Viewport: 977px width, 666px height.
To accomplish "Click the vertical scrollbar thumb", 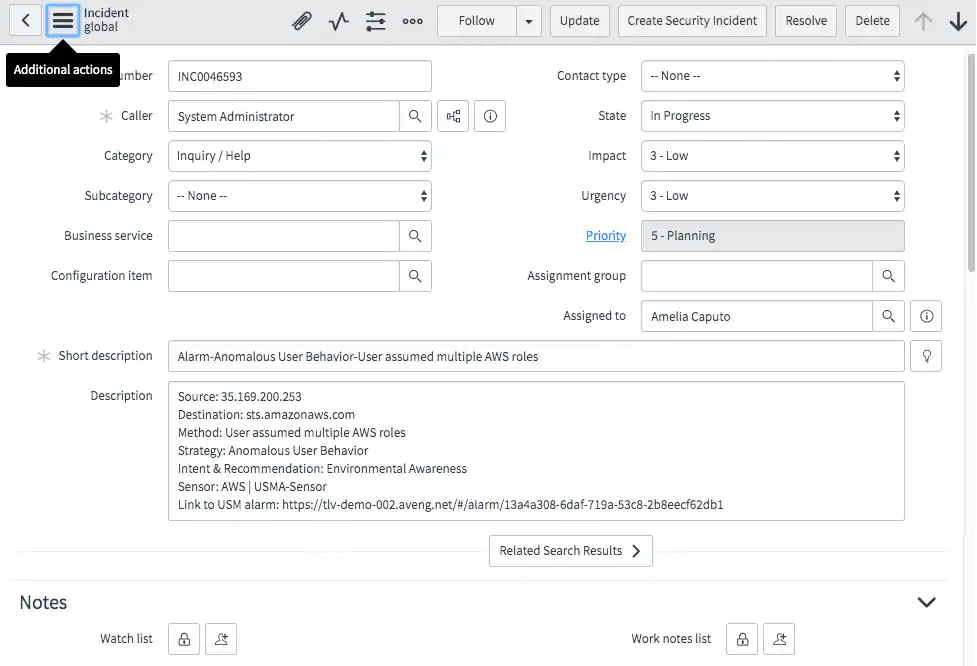I will click(x=971, y=163).
